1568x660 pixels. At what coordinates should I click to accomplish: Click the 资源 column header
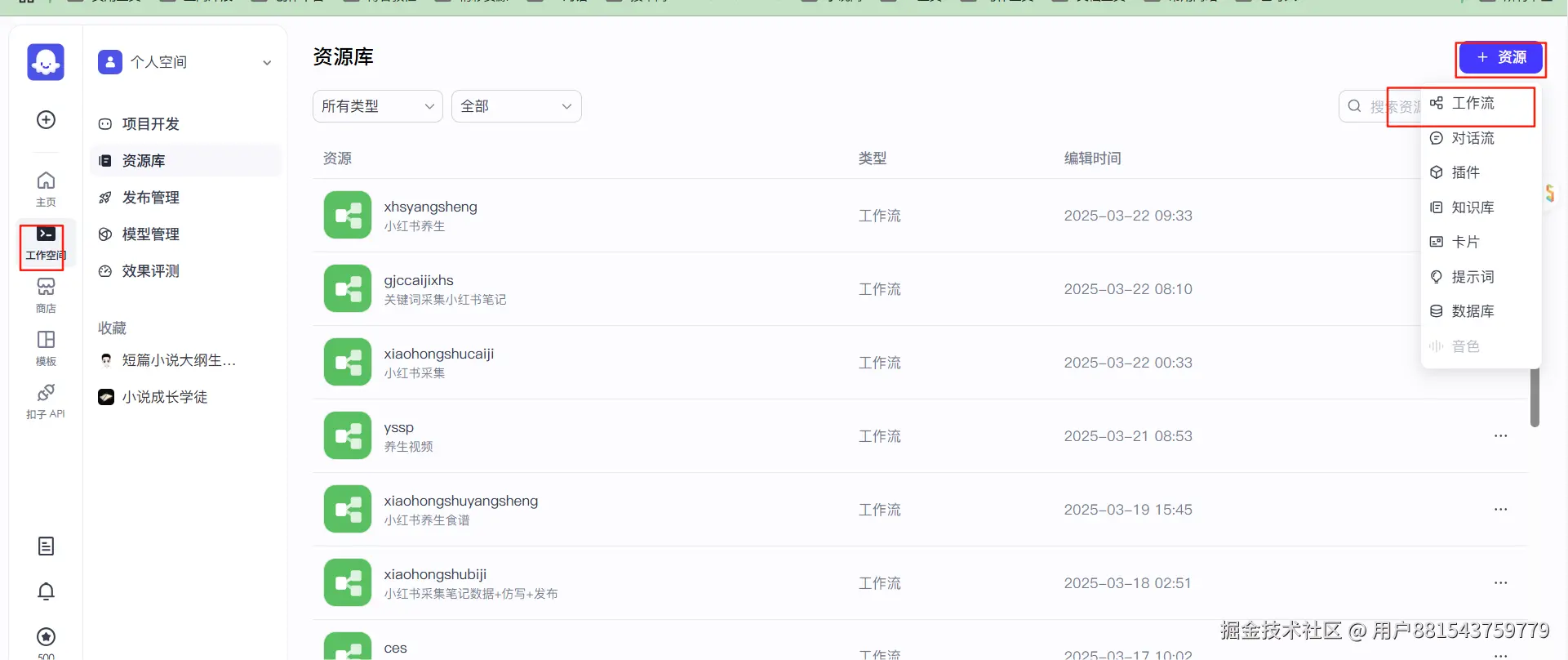point(337,158)
